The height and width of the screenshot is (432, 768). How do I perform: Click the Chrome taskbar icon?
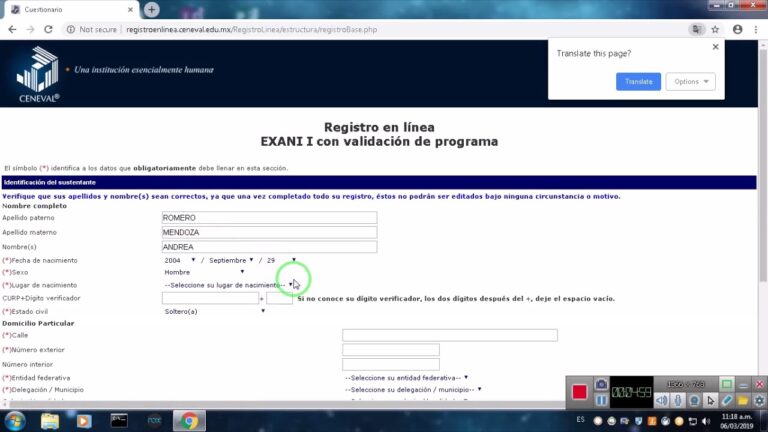[189, 421]
